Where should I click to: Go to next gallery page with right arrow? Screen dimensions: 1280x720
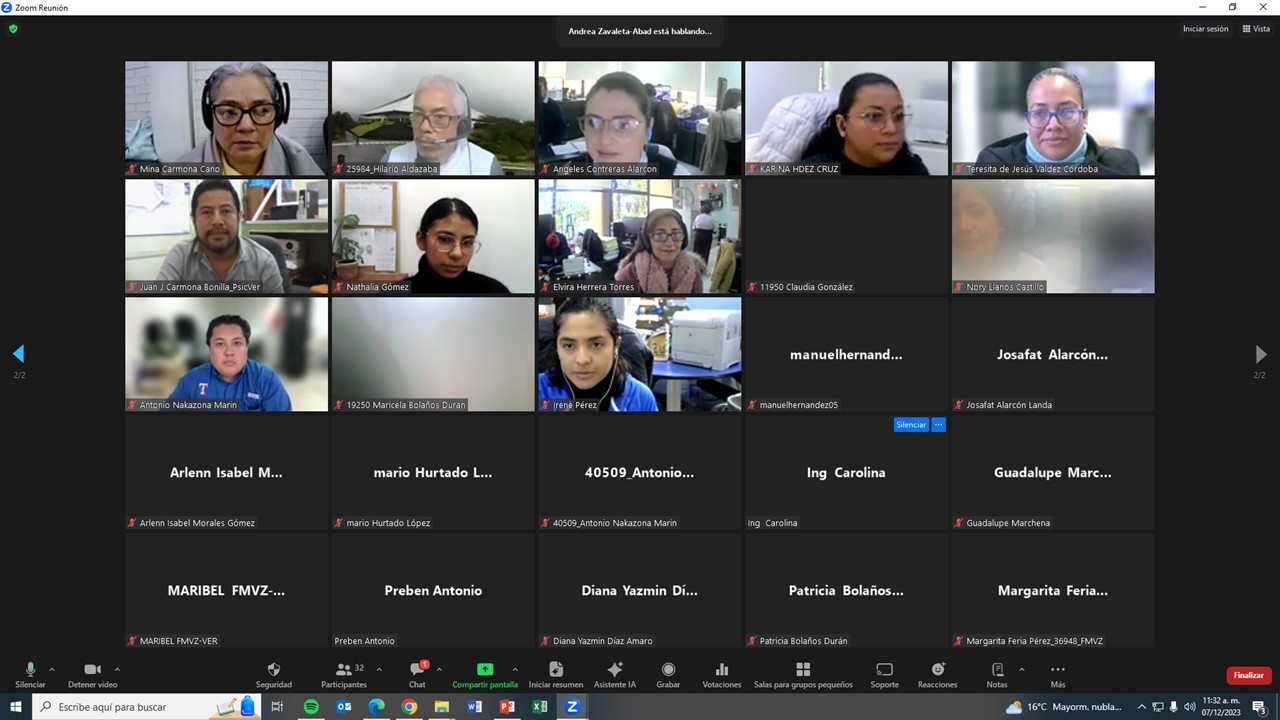pyautogui.click(x=1260, y=354)
